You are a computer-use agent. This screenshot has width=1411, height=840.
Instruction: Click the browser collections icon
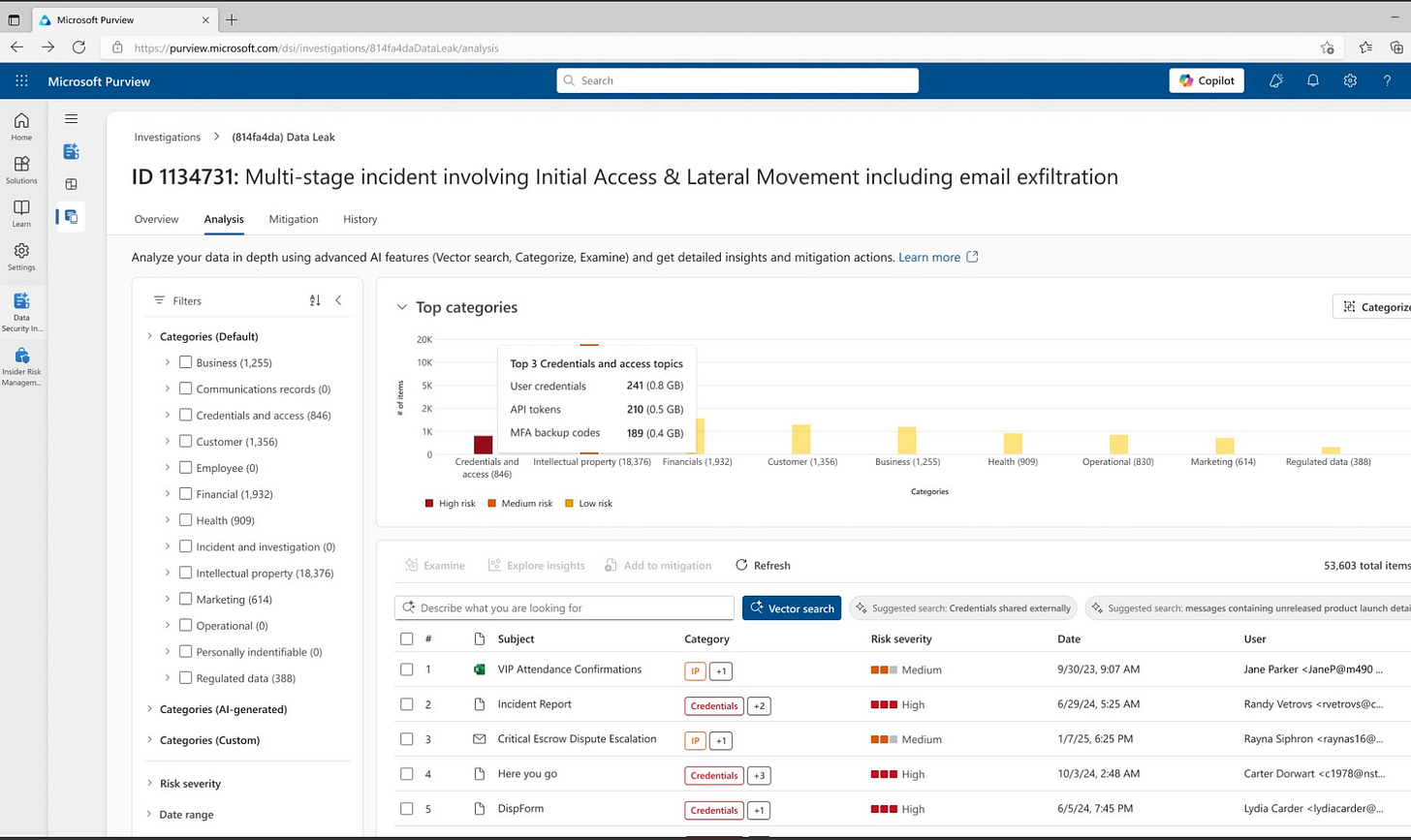[1396, 47]
